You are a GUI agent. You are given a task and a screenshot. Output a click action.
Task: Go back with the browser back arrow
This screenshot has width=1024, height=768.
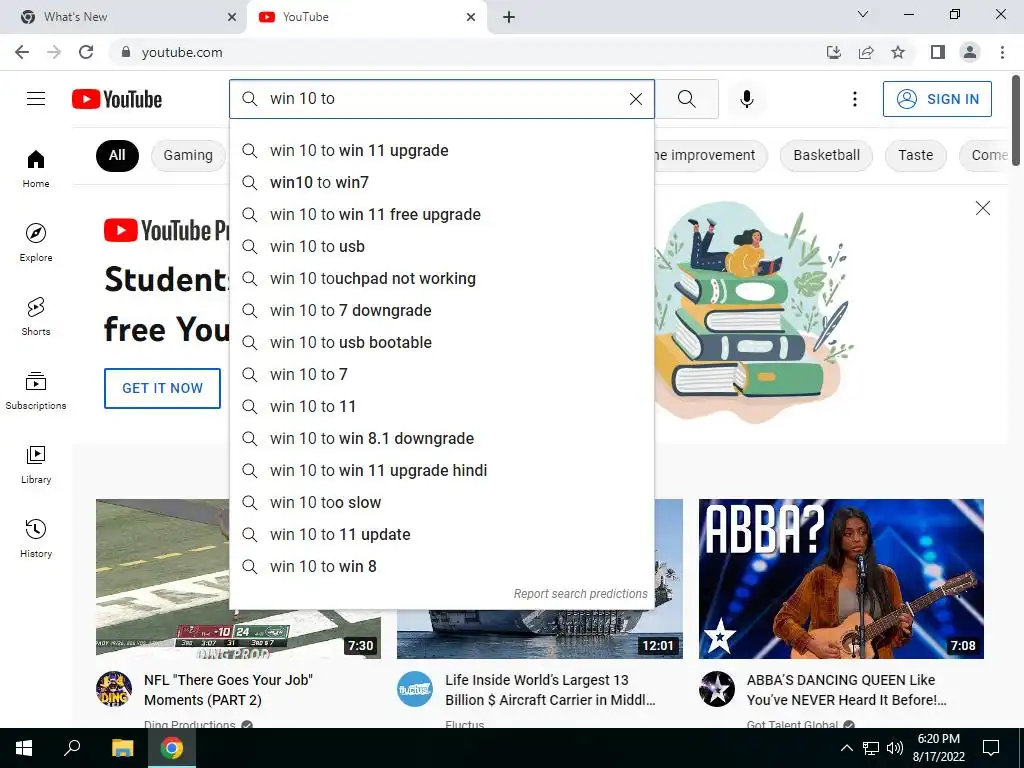coord(22,52)
